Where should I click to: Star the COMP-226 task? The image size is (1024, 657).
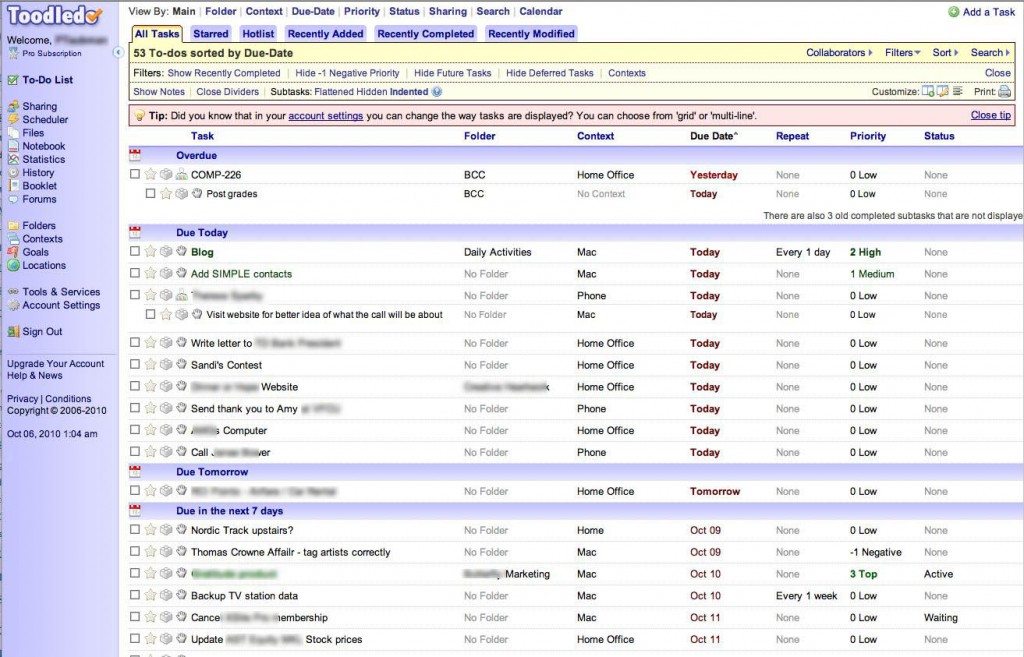[x=150, y=174]
